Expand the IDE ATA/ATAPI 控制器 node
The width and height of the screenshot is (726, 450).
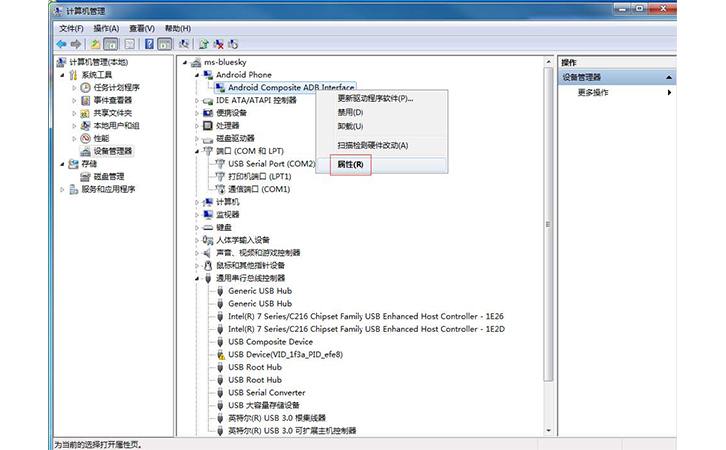click(197, 100)
